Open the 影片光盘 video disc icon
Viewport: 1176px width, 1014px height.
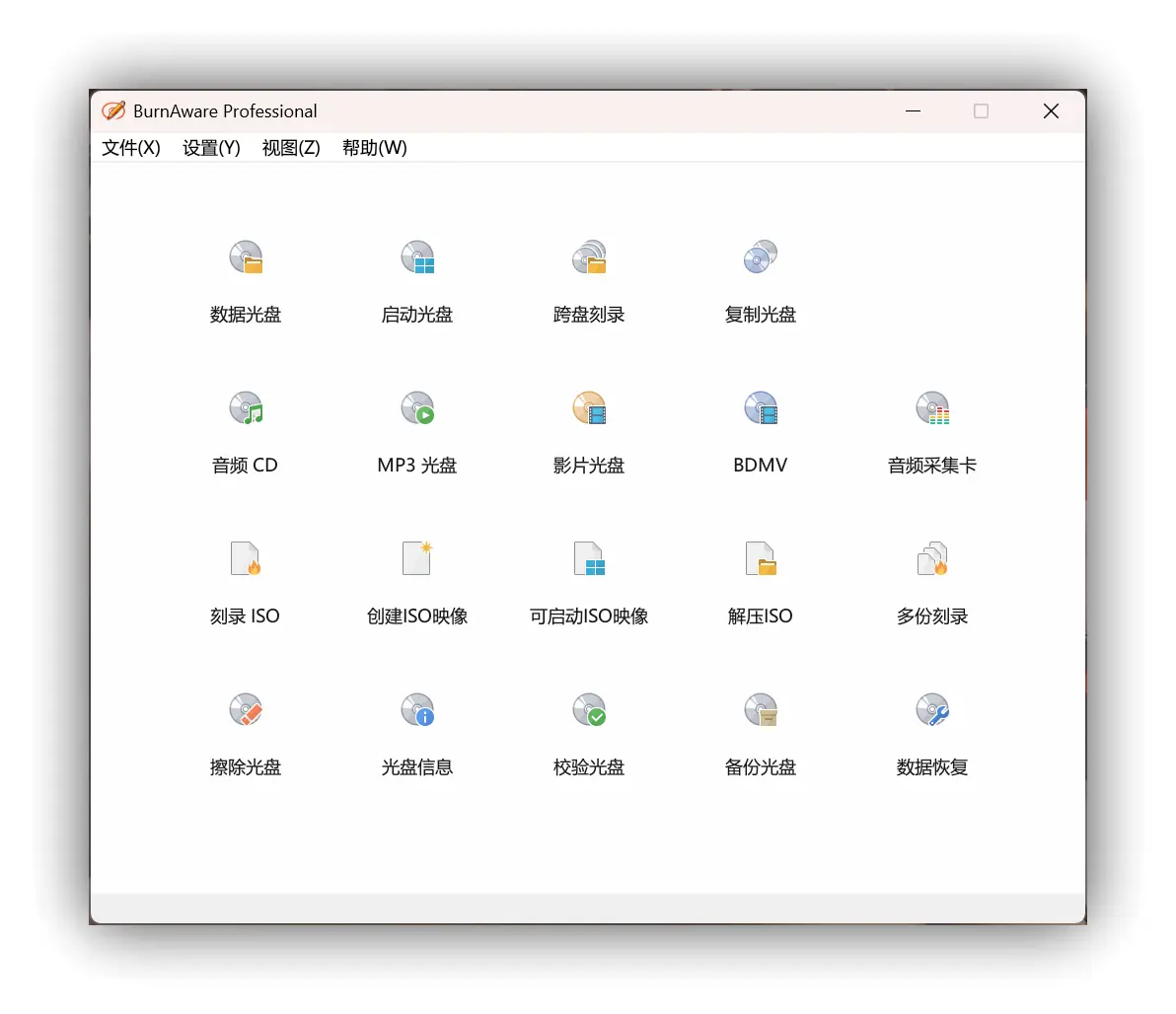[590, 408]
